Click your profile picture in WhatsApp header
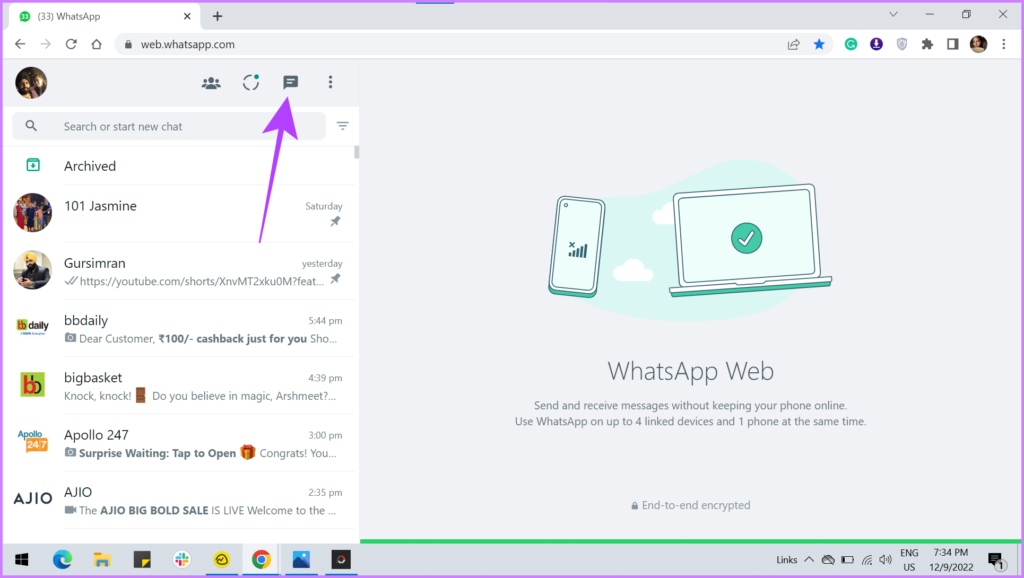 coord(31,83)
